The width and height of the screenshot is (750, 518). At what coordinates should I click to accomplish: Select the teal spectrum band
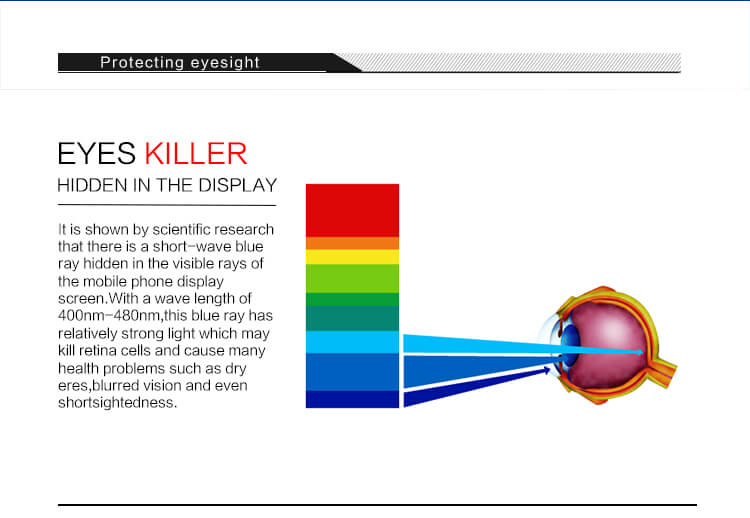[352, 318]
